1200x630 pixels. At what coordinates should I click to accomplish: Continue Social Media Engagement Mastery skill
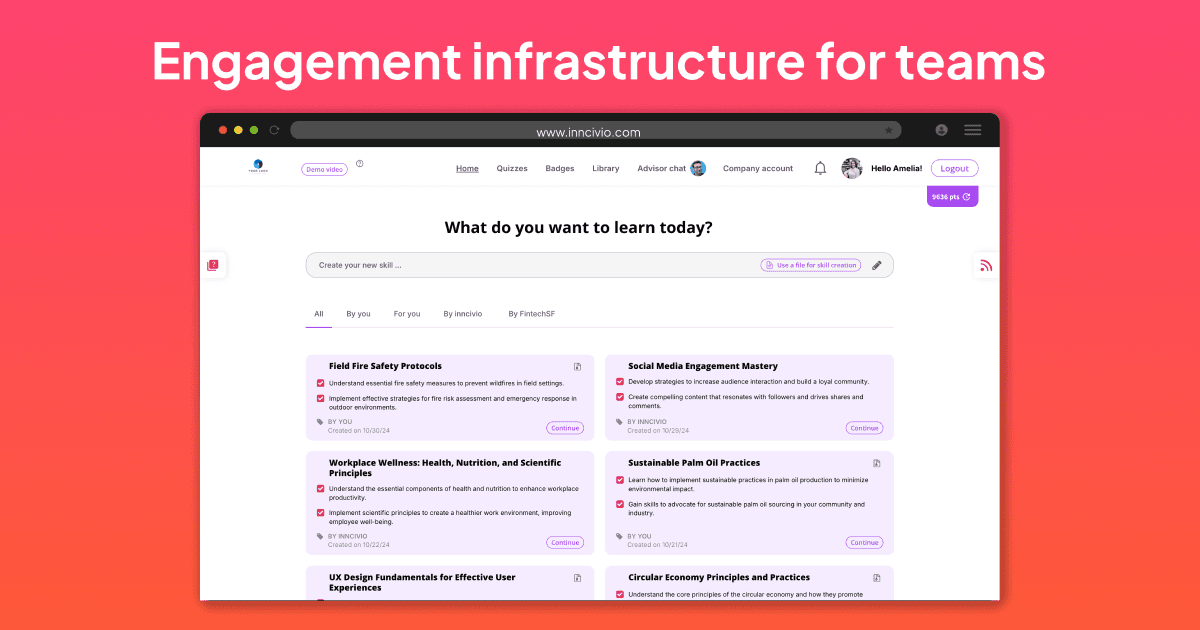(x=865, y=428)
